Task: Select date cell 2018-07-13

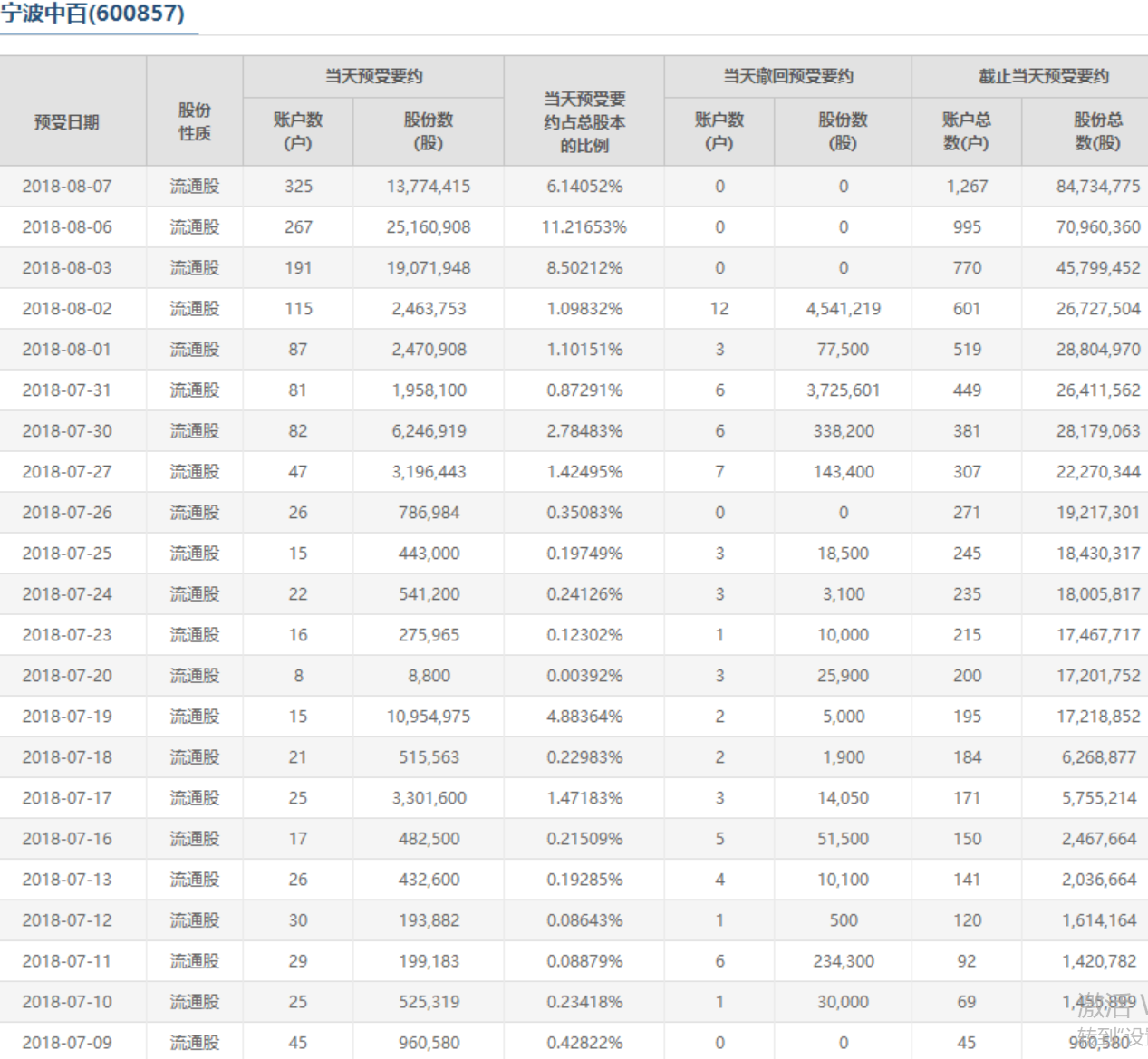Action: [x=67, y=880]
